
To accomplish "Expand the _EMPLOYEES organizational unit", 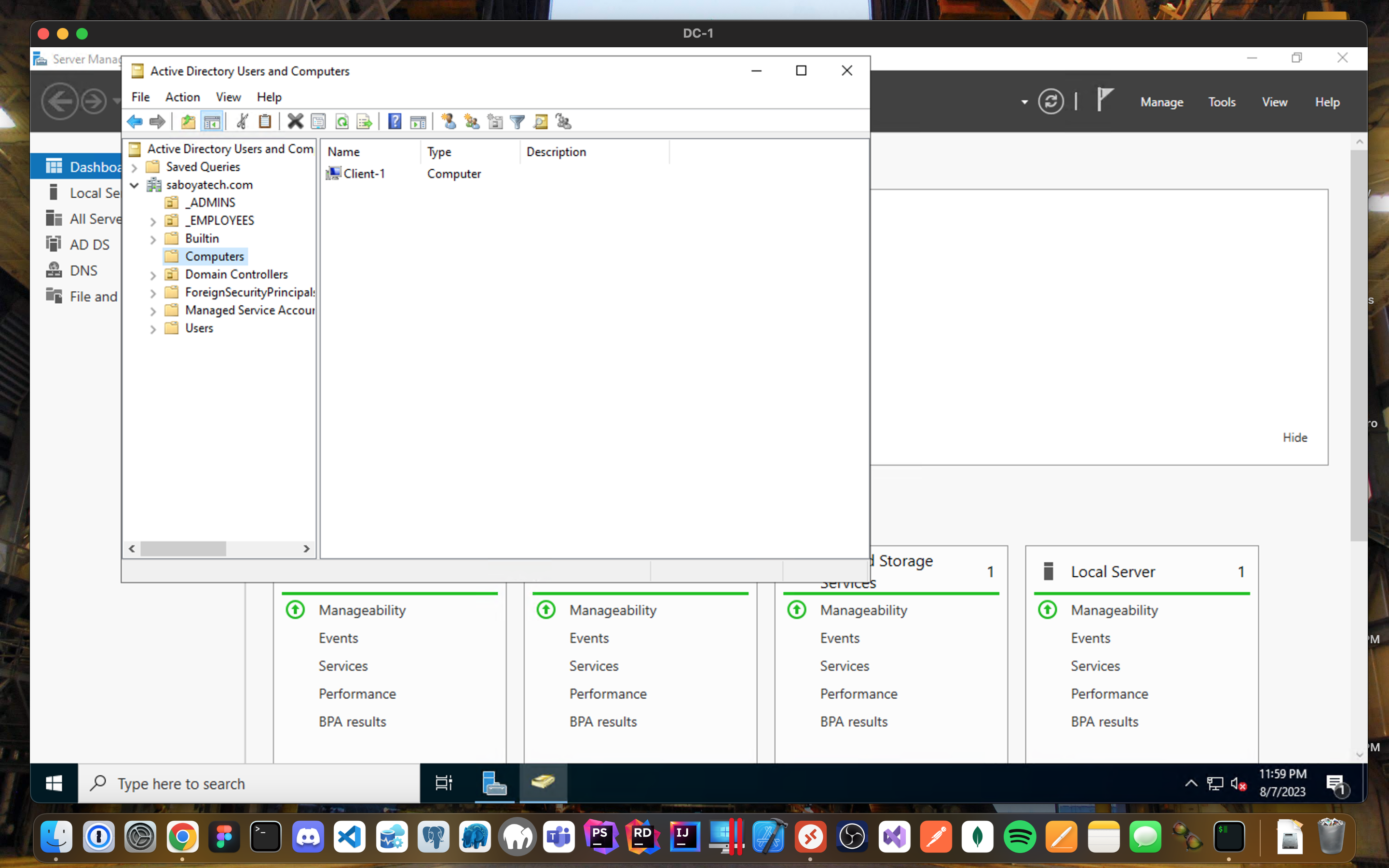I will point(153,221).
